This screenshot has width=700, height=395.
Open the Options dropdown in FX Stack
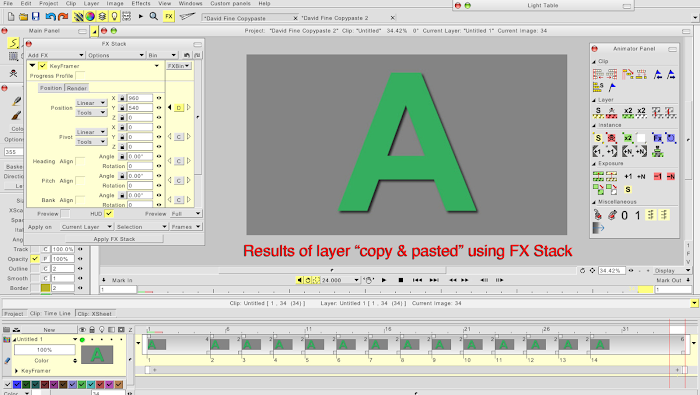[116, 55]
